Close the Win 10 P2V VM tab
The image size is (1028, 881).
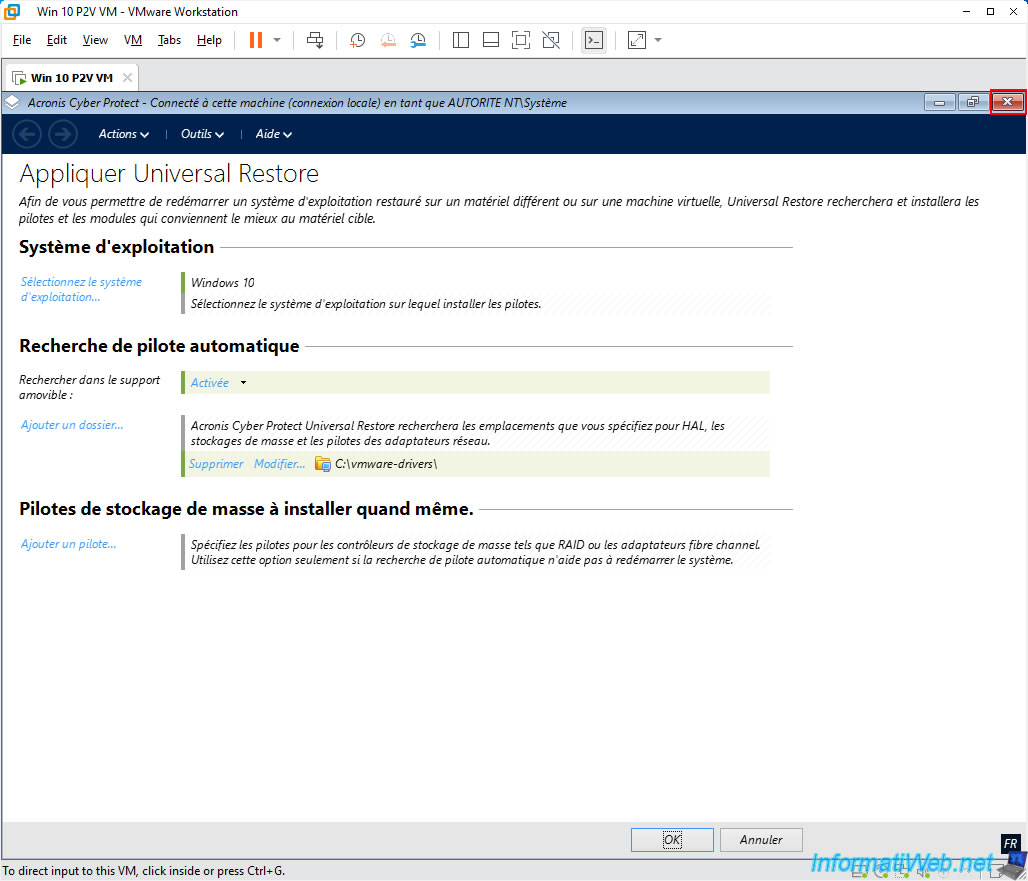pos(127,77)
